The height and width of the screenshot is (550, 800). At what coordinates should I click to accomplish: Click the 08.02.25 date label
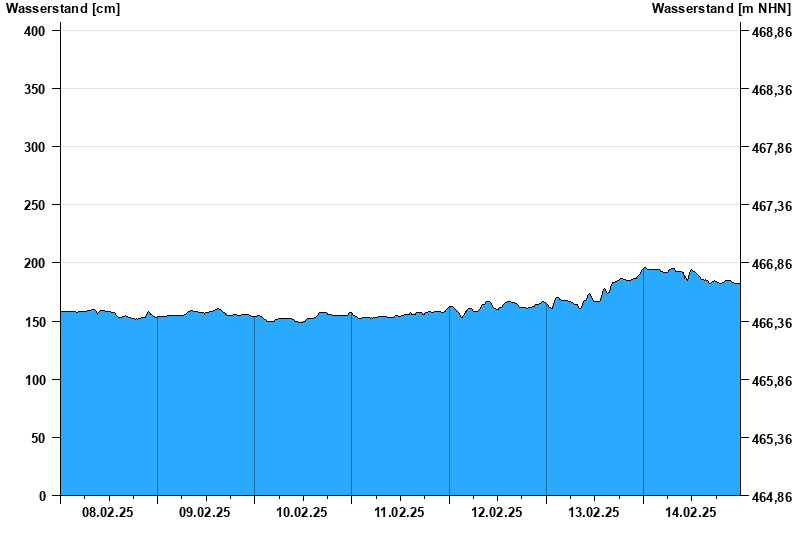coord(108,512)
